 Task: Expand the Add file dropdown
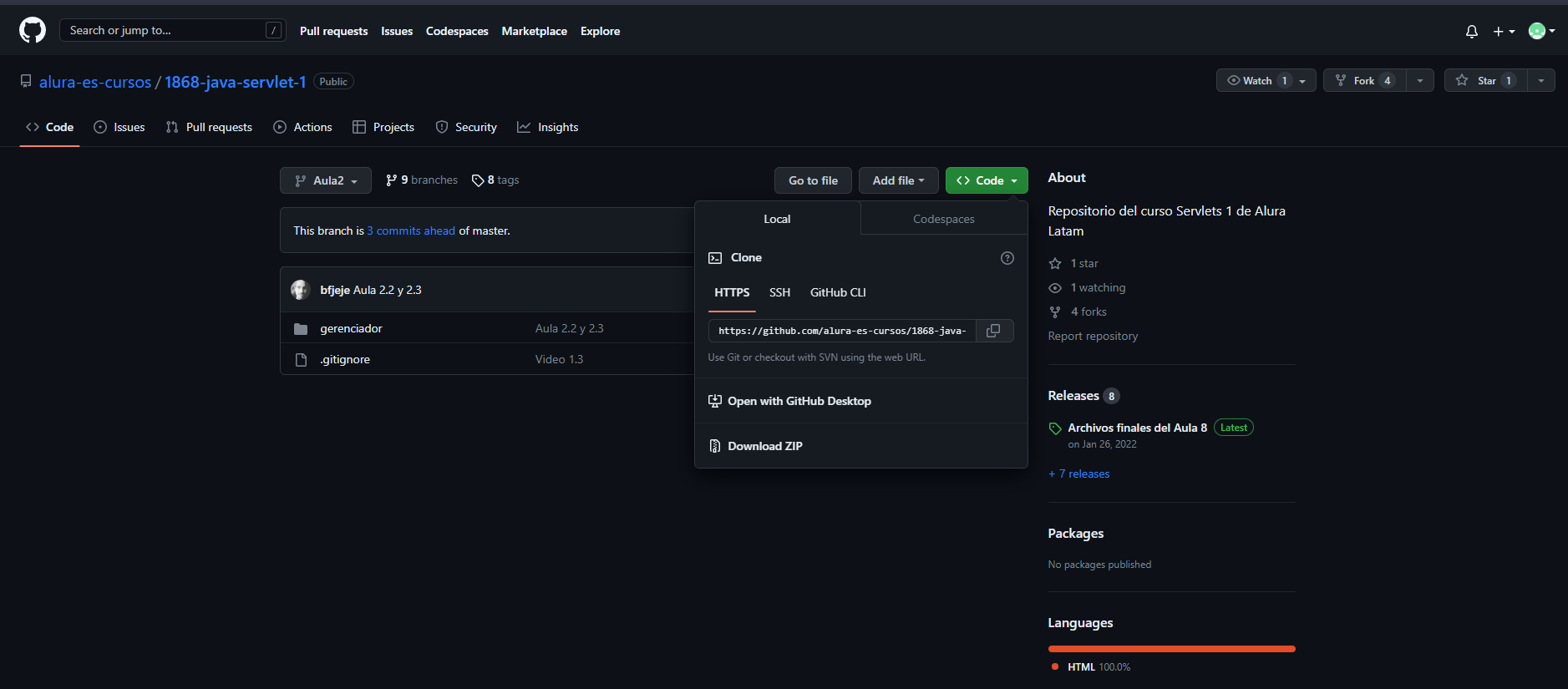click(x=899, y=180)
